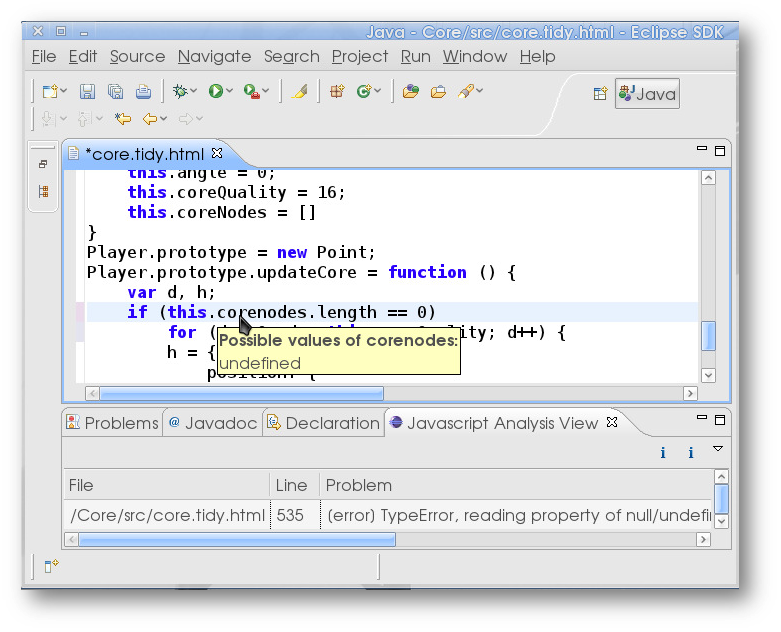Switch to the Declaration tab

[324, 423]
